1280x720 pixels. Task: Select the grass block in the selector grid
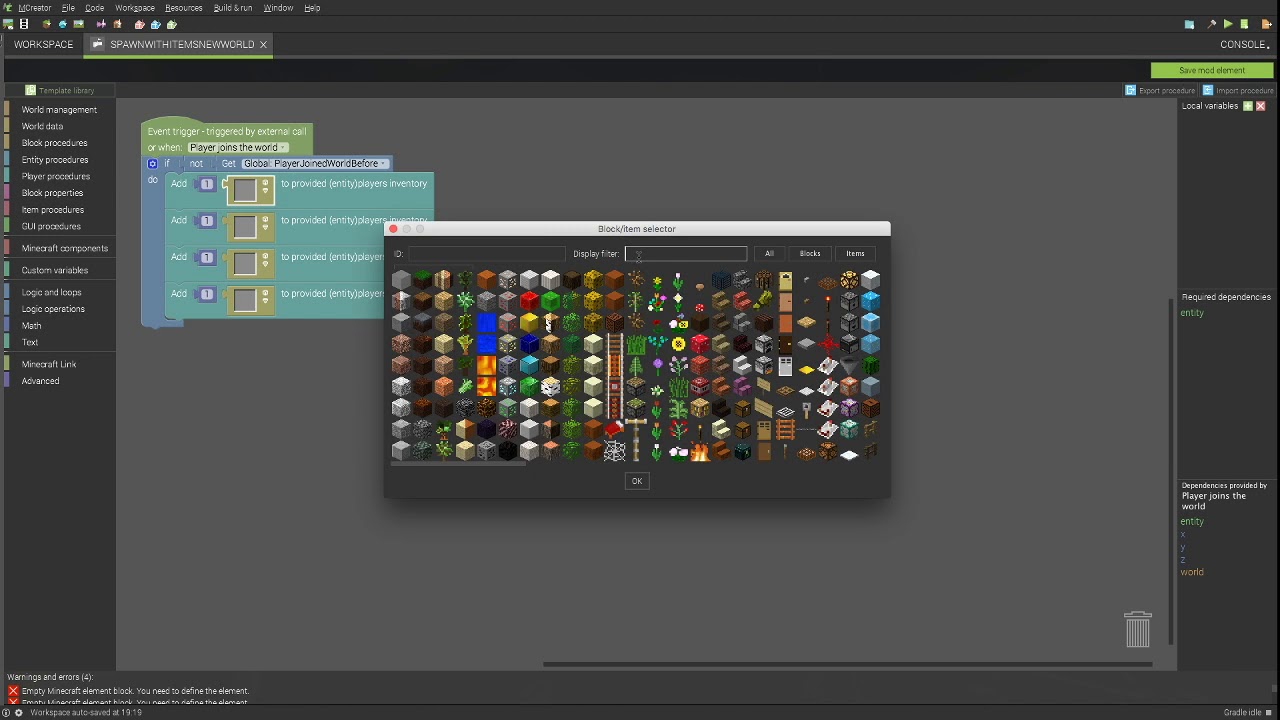pyautogui.click(x=423, y=280)
